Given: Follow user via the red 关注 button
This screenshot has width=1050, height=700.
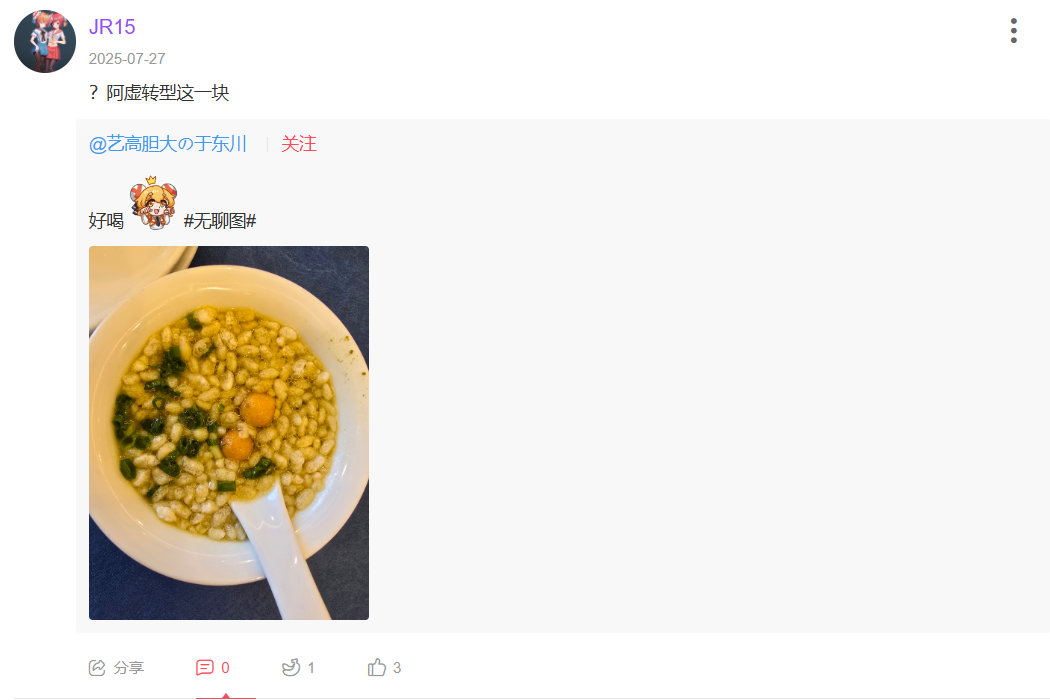Looking at the screenshot, I should (x=299, y=144).
